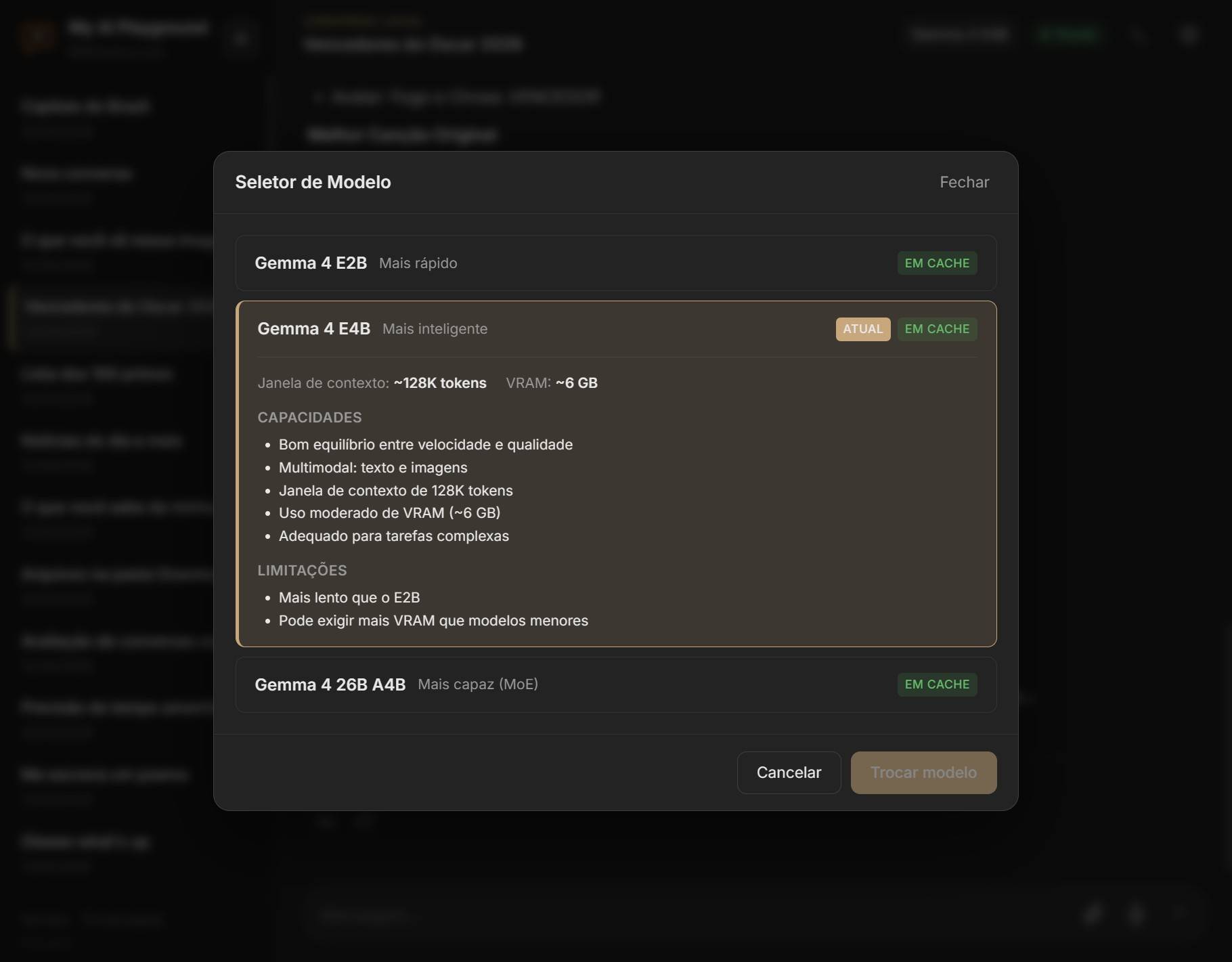Click the Cancelar button
The width and height of the screenshot is (1232, 962).
pyautogui.click(x=789, y=772)
